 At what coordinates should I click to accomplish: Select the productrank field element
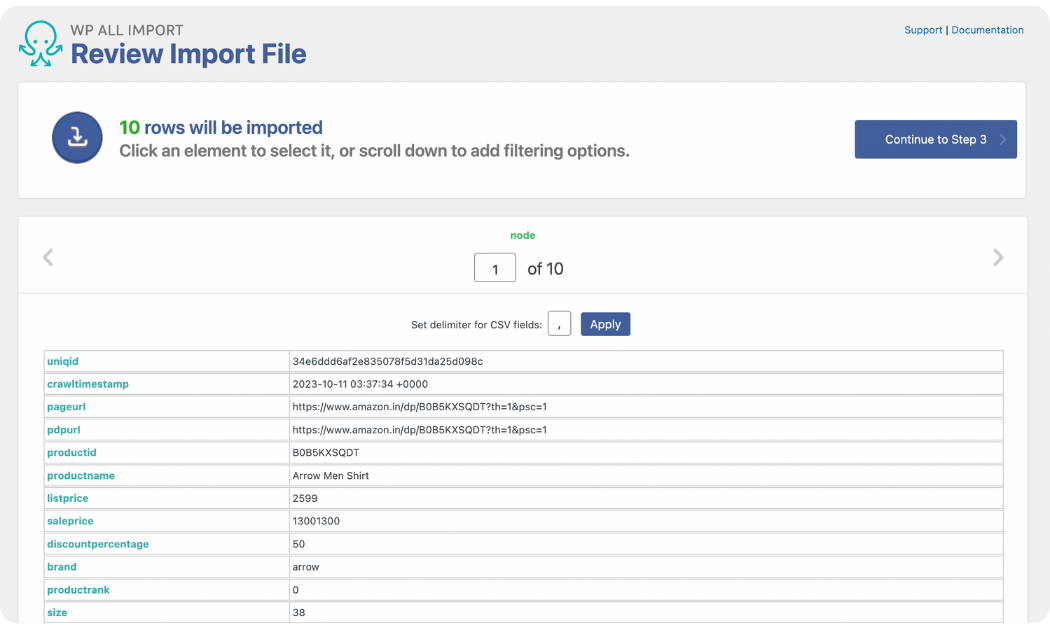pyautogui.click(x=78, y=589)
